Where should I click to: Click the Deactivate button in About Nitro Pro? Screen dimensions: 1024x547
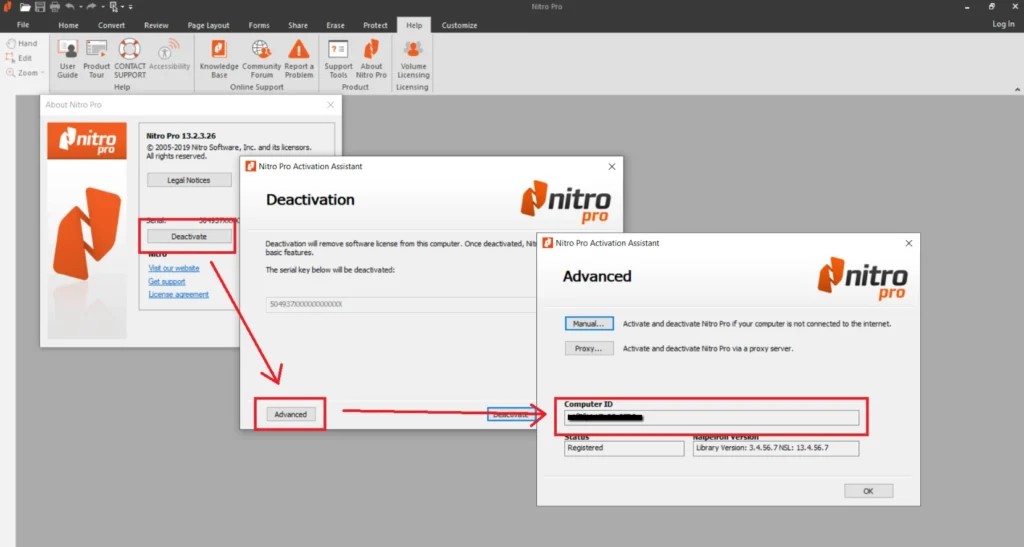(x=189, y=236)
